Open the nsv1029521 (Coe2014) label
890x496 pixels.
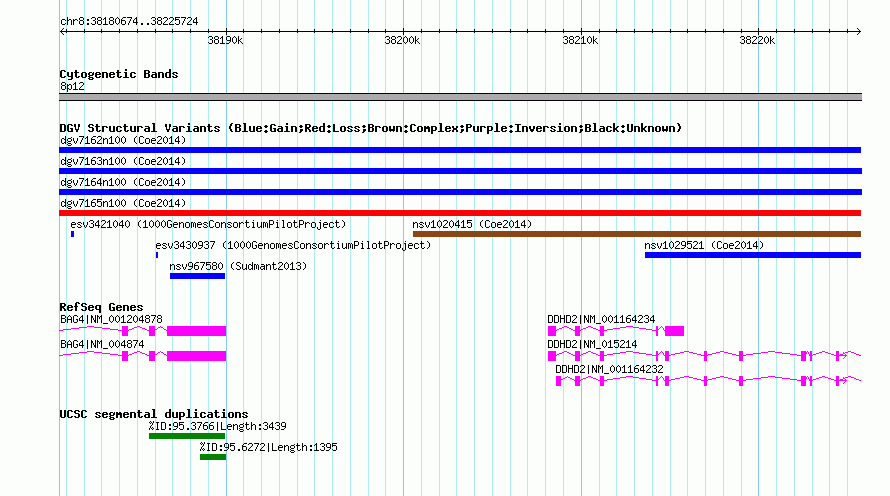(x=704, y=245)
